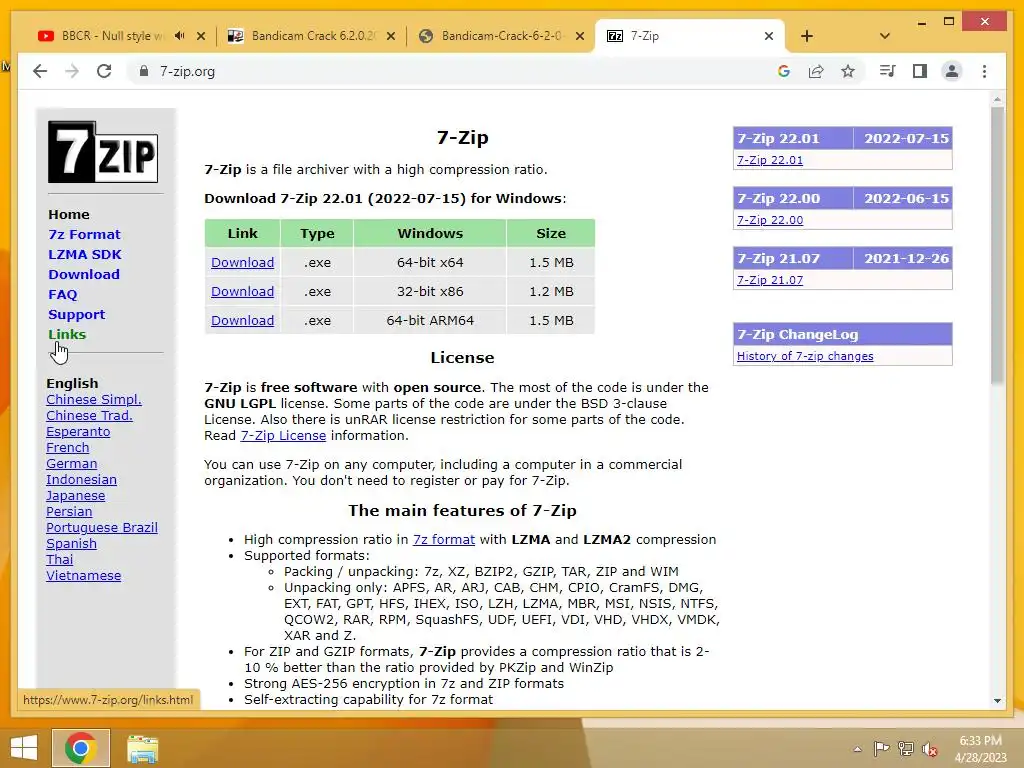This screenshot has width=1024, height=768.
Task: Click the muted volume tray icon
Action: (929, 749)
